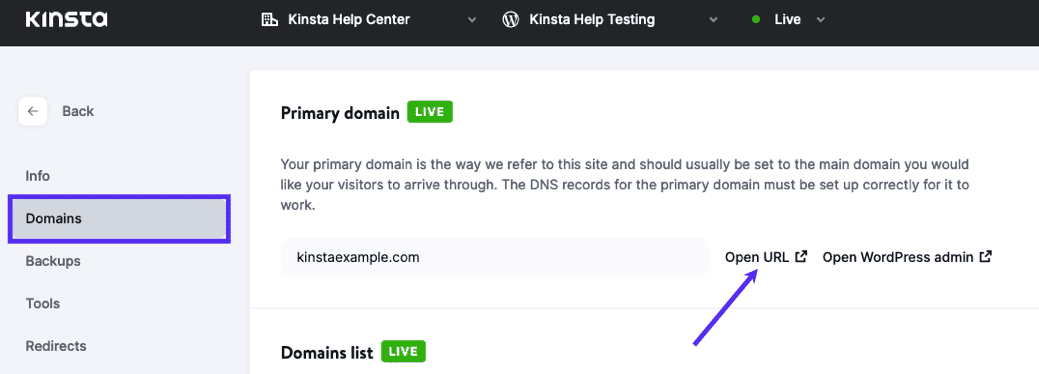Click the Primary domain heading
Image resolution: width=1039 pixels, height=374 pixels.
point(340,113)
